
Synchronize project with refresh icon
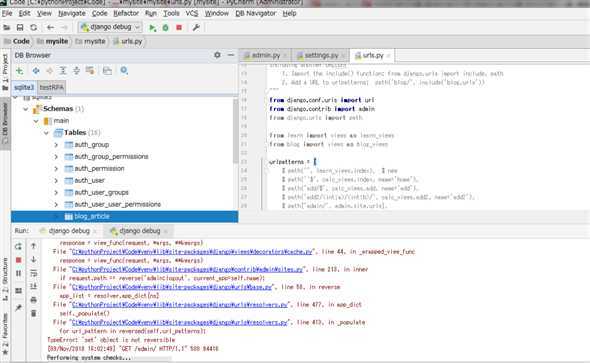pos(33,27)
